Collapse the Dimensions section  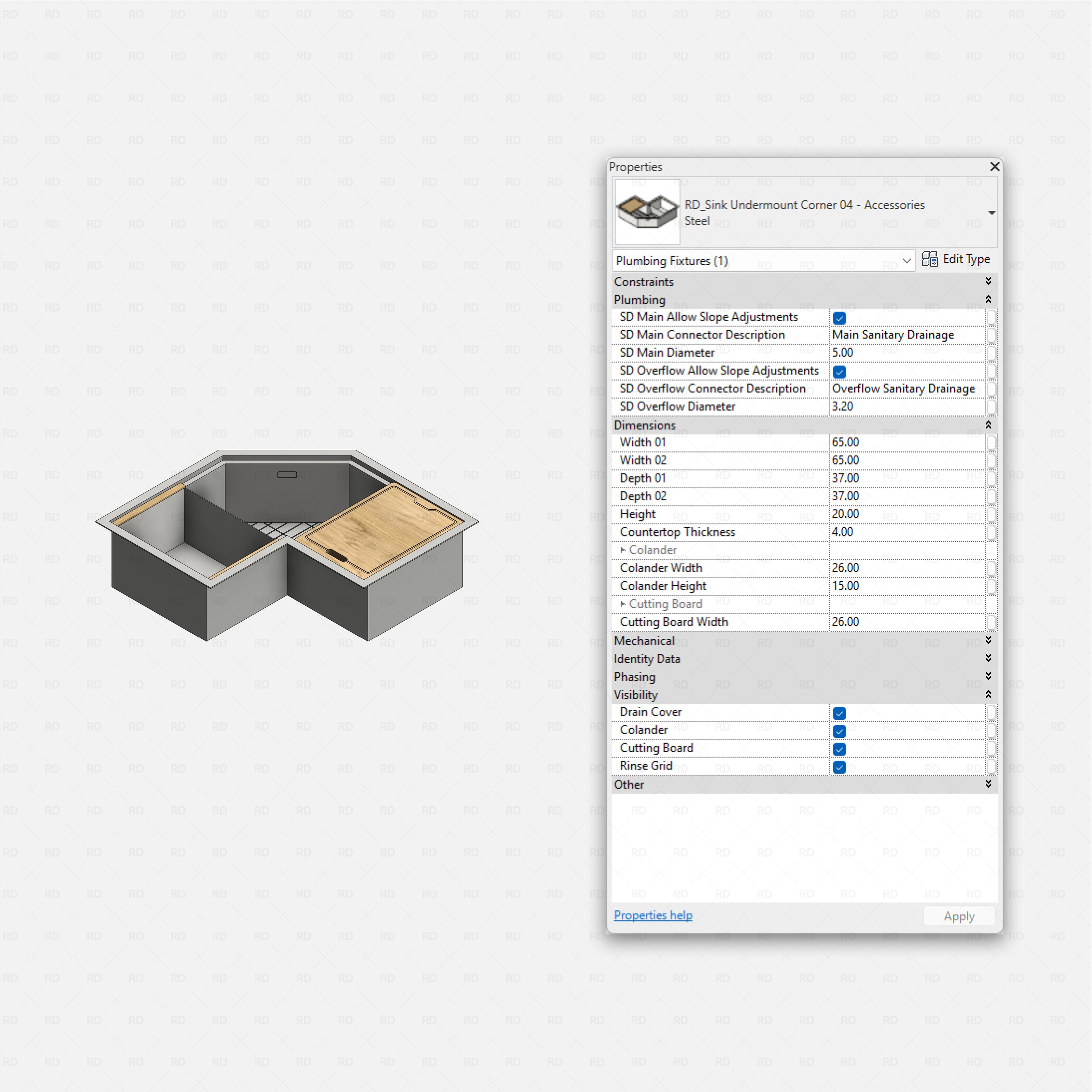pyautogui.click(x=989, y=425)
